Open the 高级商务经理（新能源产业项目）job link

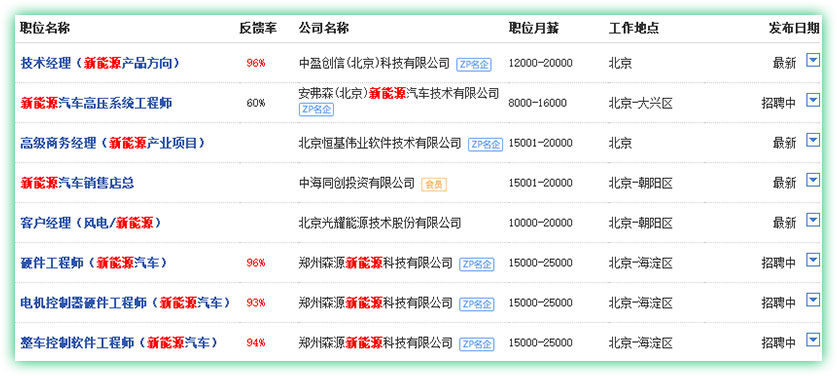(113, 143)
